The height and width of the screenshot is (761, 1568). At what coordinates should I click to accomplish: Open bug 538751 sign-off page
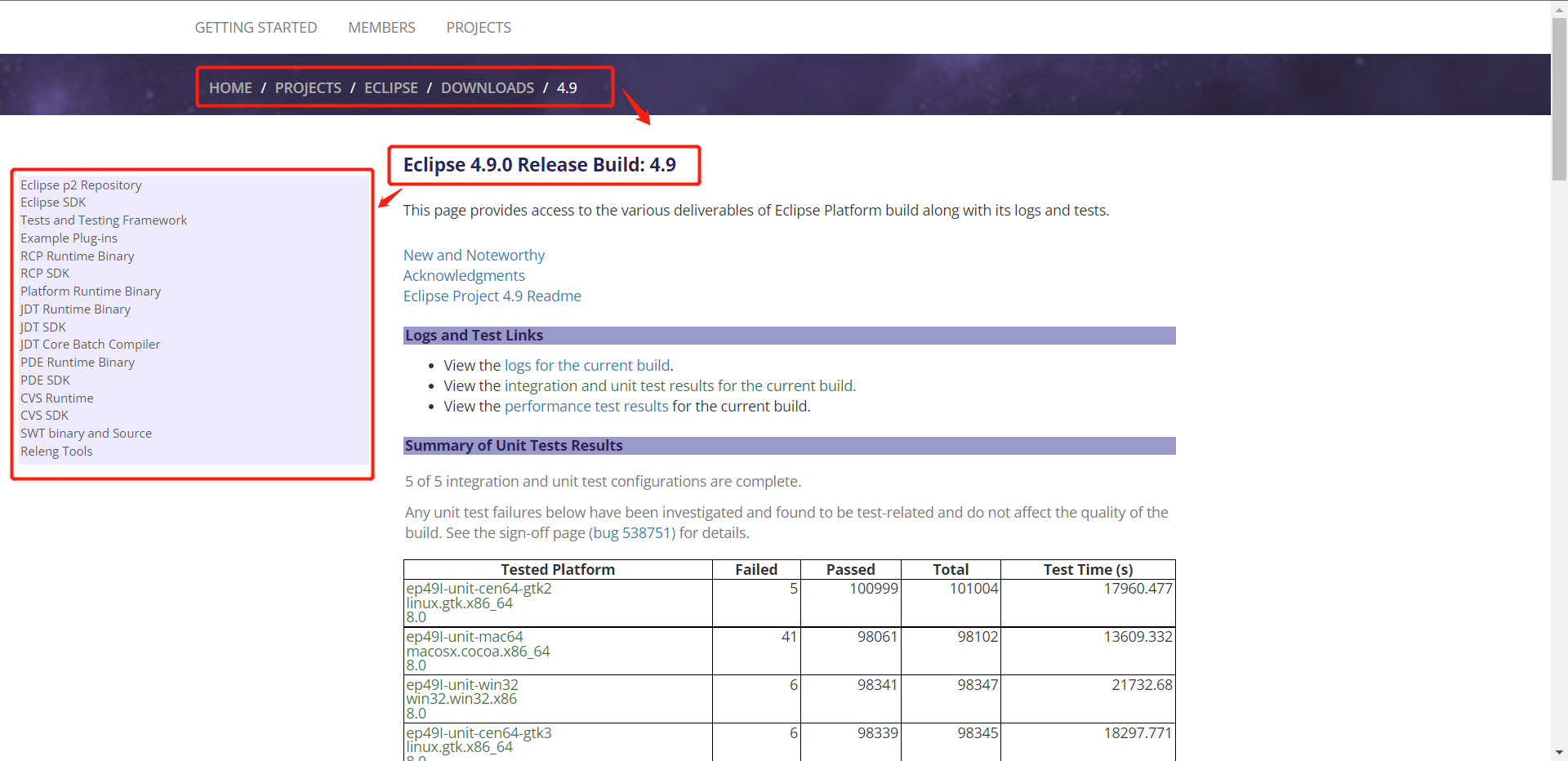click(632, 533)
